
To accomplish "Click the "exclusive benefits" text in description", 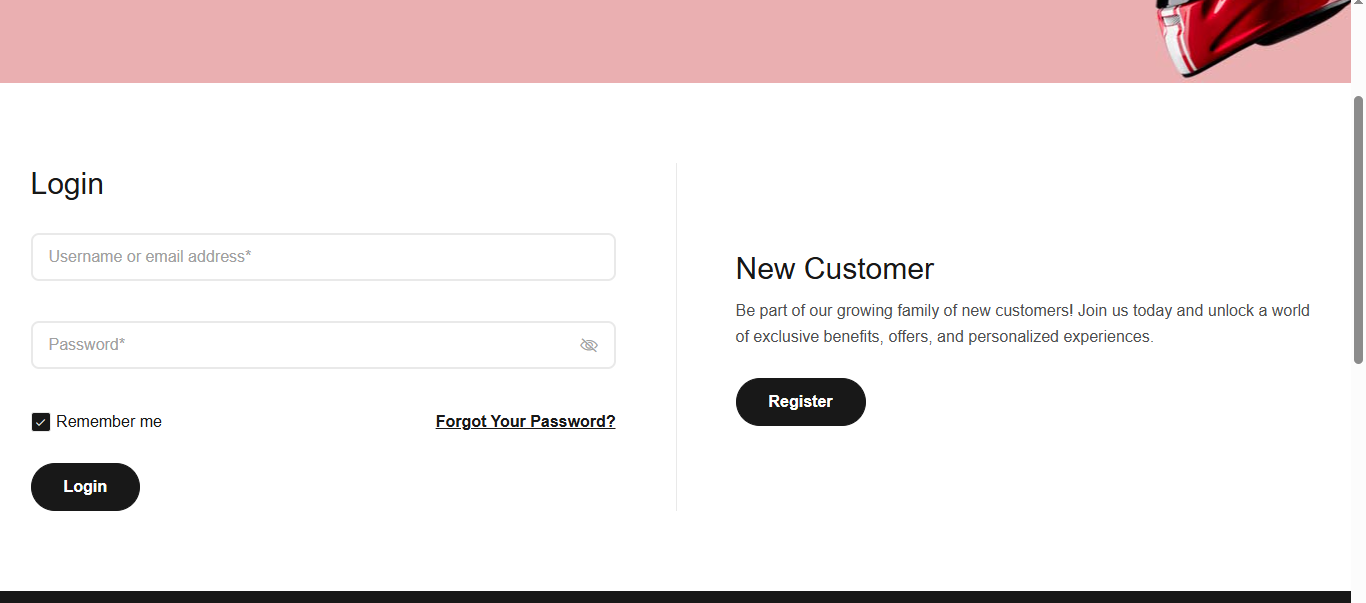I will pyautogui.click(x=818, y=337).
